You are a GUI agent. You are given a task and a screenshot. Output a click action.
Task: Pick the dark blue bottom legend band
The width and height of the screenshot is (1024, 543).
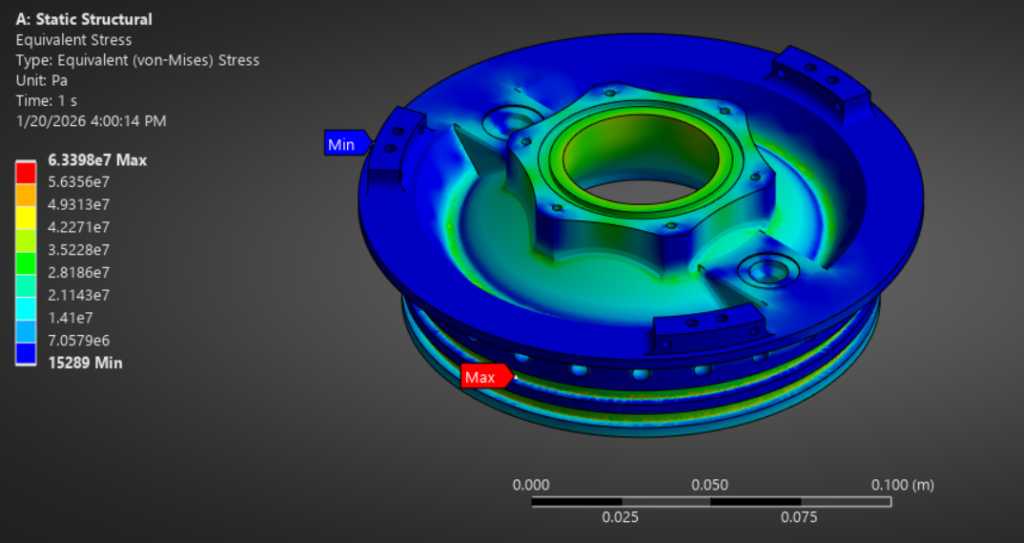27,352
